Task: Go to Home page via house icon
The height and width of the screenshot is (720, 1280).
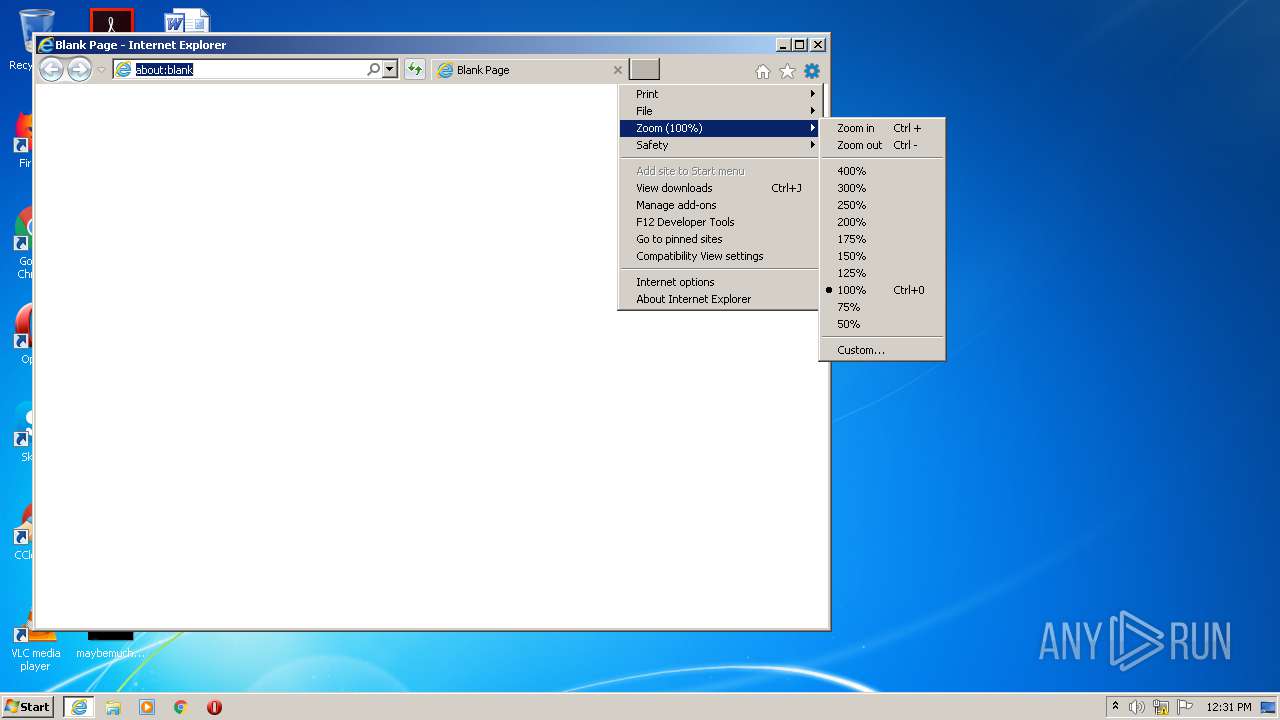Action: (763, 70)
